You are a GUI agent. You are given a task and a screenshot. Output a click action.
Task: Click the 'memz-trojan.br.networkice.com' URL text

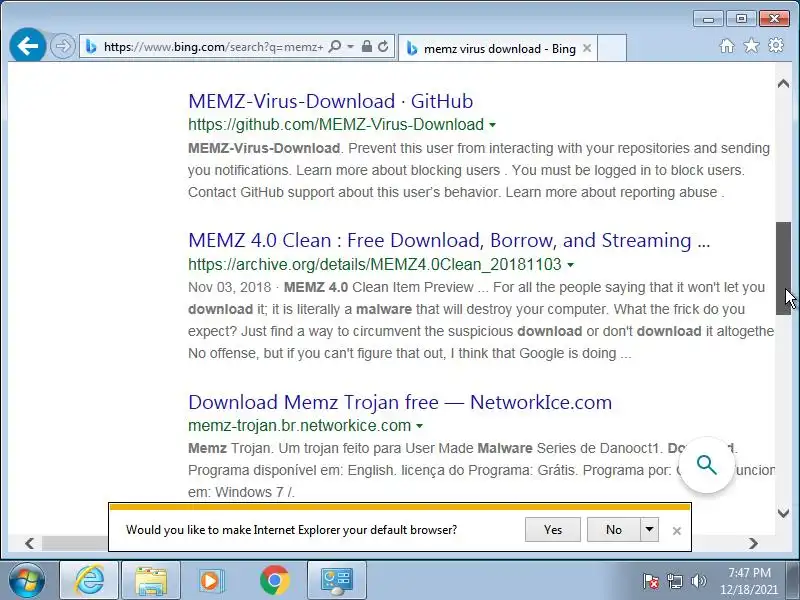point(299,426)
